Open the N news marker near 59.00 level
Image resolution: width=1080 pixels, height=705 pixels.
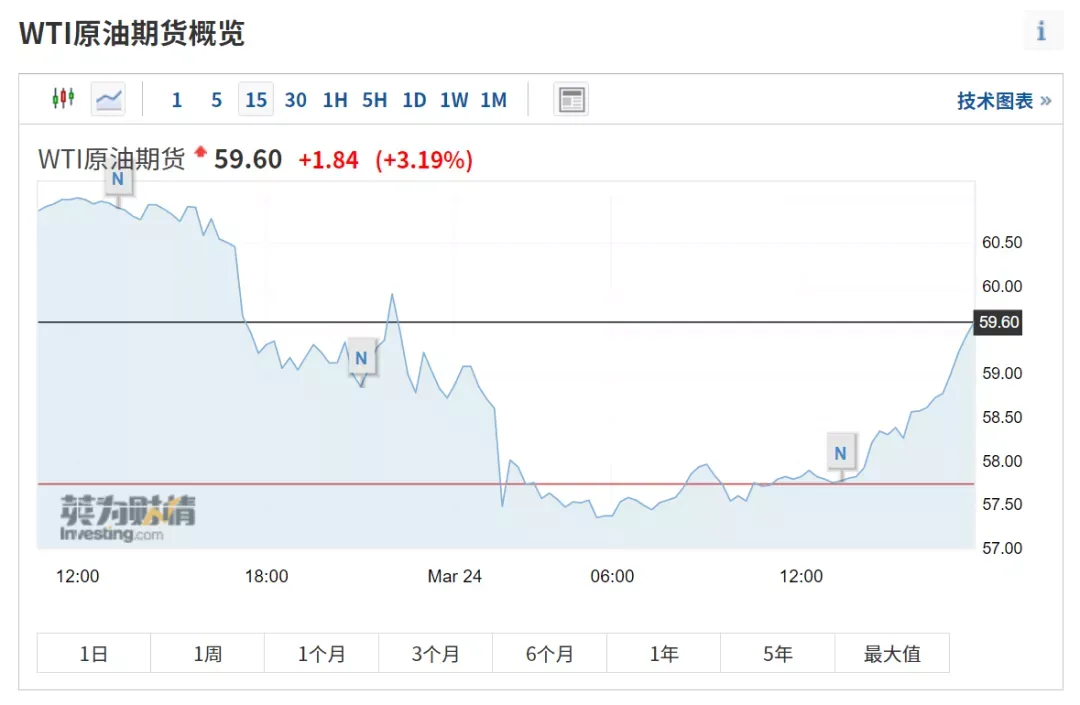point(362,358)
